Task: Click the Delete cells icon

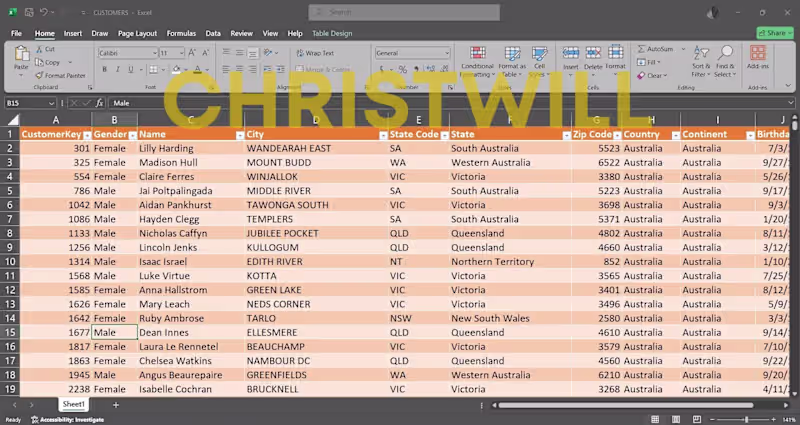Action: coord(593,53)
